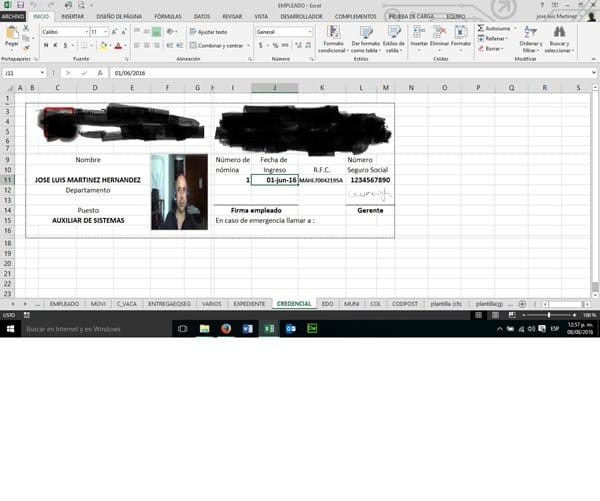Screen dimensions: 600x501
Task: Increase font size with the larger A
Action: coord(114,32)
